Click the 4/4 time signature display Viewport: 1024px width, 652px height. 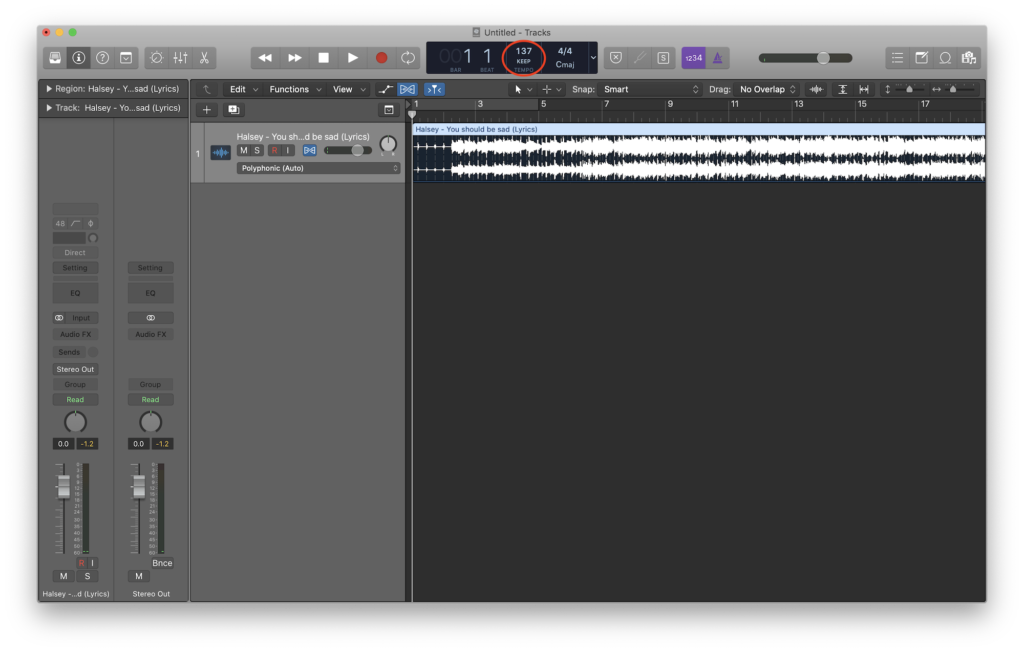(565, 51)
